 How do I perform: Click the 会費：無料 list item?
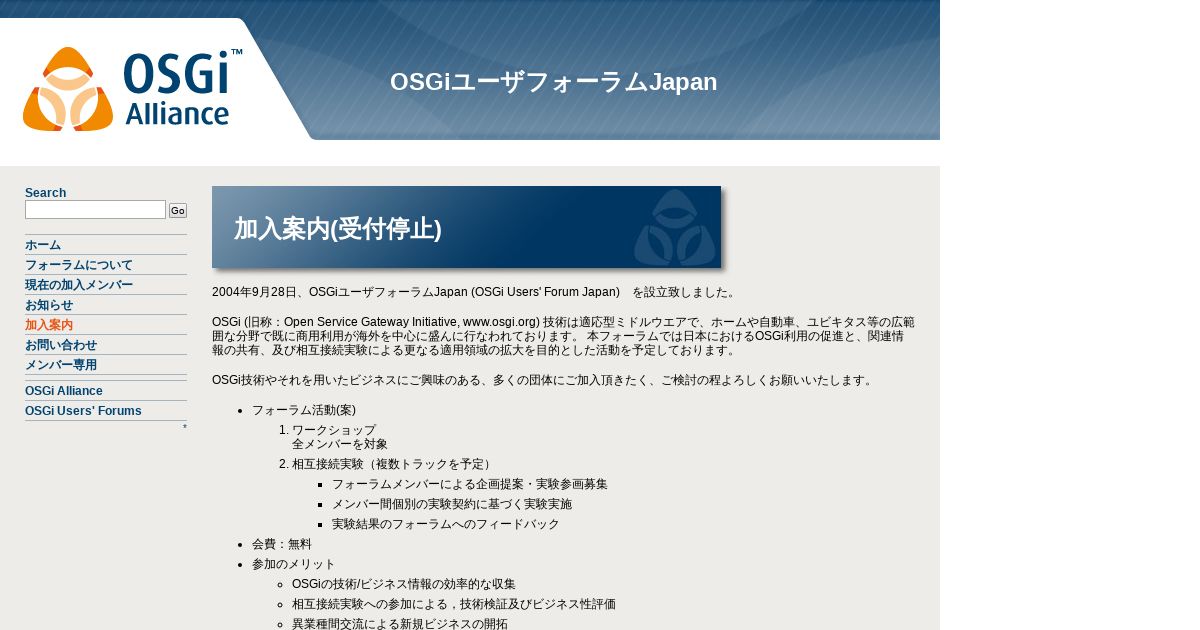282,544
